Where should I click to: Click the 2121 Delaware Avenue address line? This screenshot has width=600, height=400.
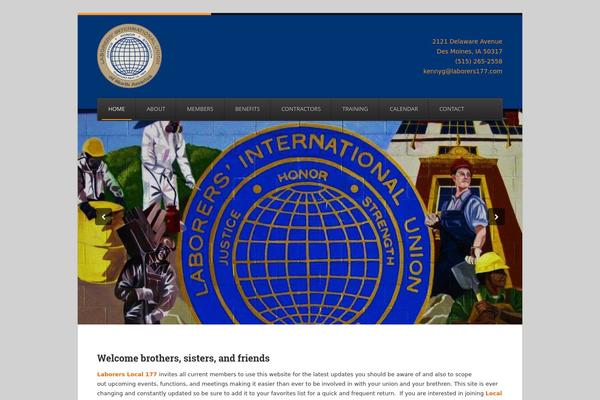click(x=467, y=41)
